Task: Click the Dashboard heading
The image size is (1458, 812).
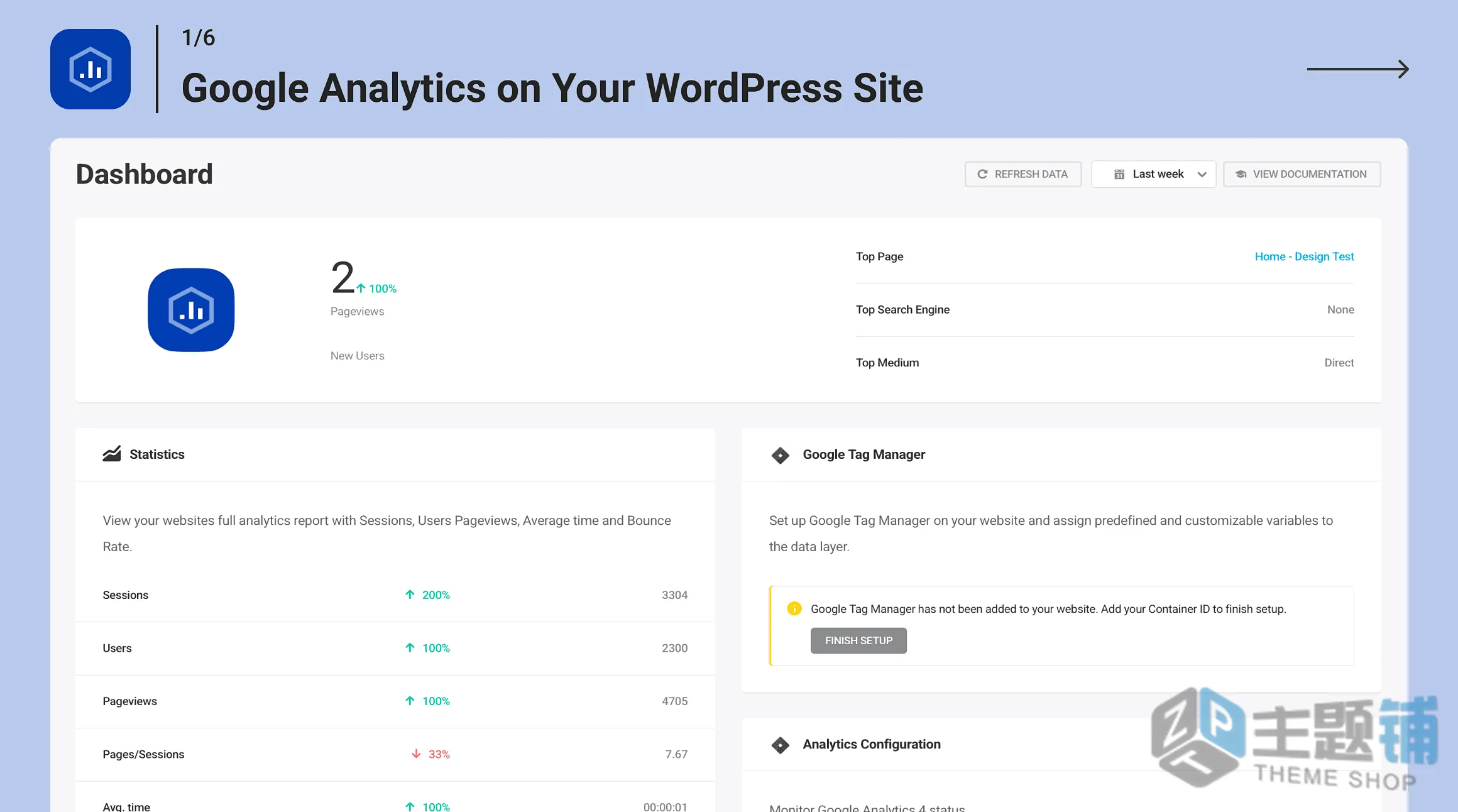Action: [x=144, y=174]
